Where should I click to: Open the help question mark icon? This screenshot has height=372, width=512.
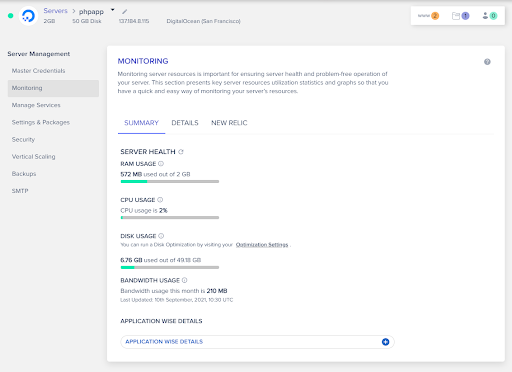pyautogui.click(x=487, y=62)
